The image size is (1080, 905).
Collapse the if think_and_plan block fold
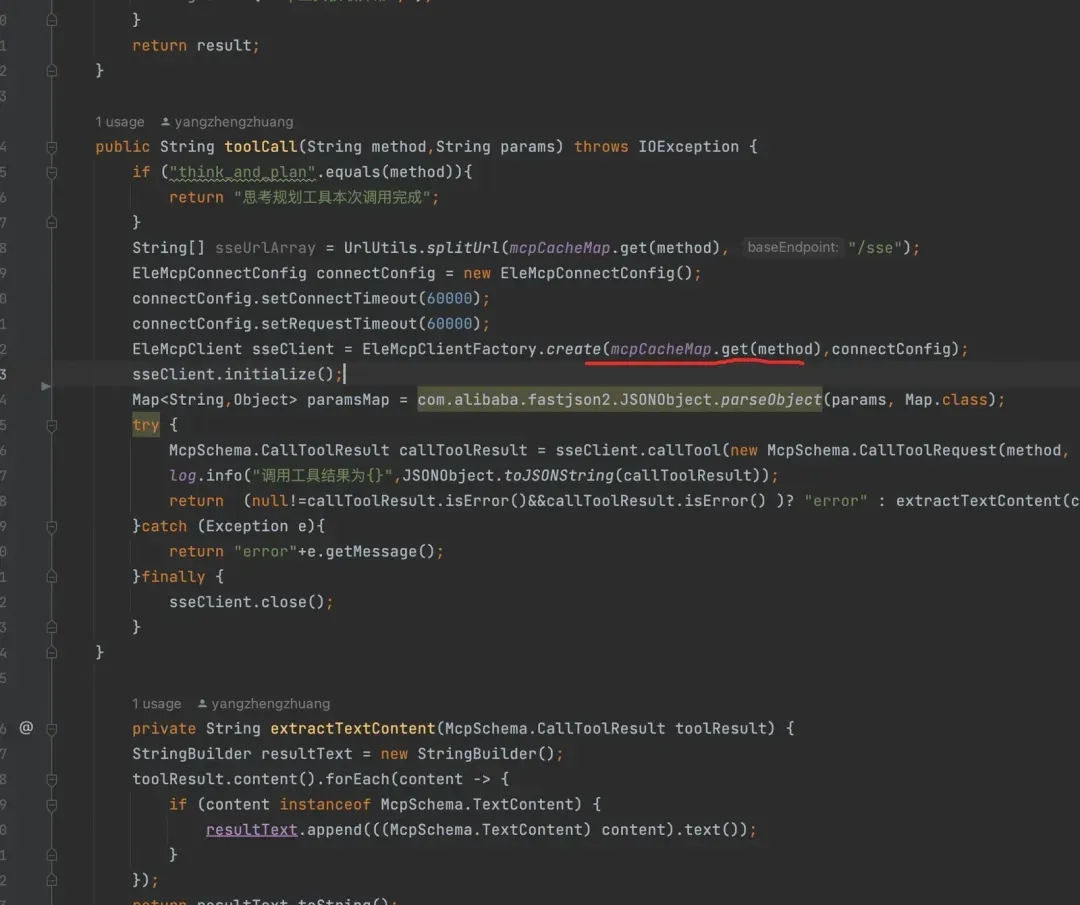[52, 172]
